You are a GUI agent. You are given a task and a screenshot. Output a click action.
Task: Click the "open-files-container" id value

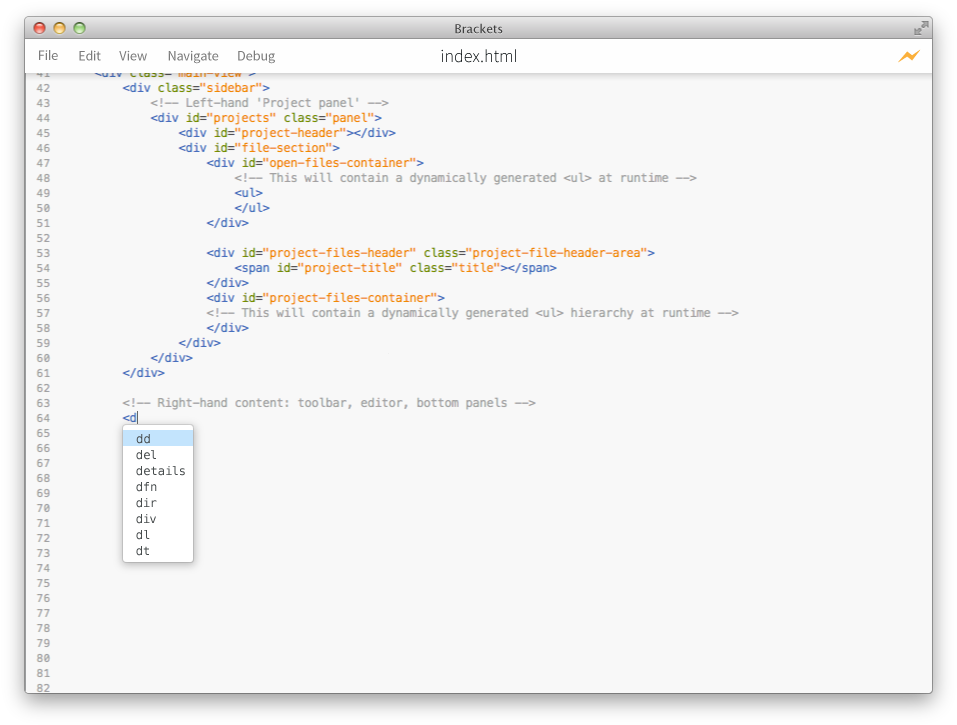point(339,163)
